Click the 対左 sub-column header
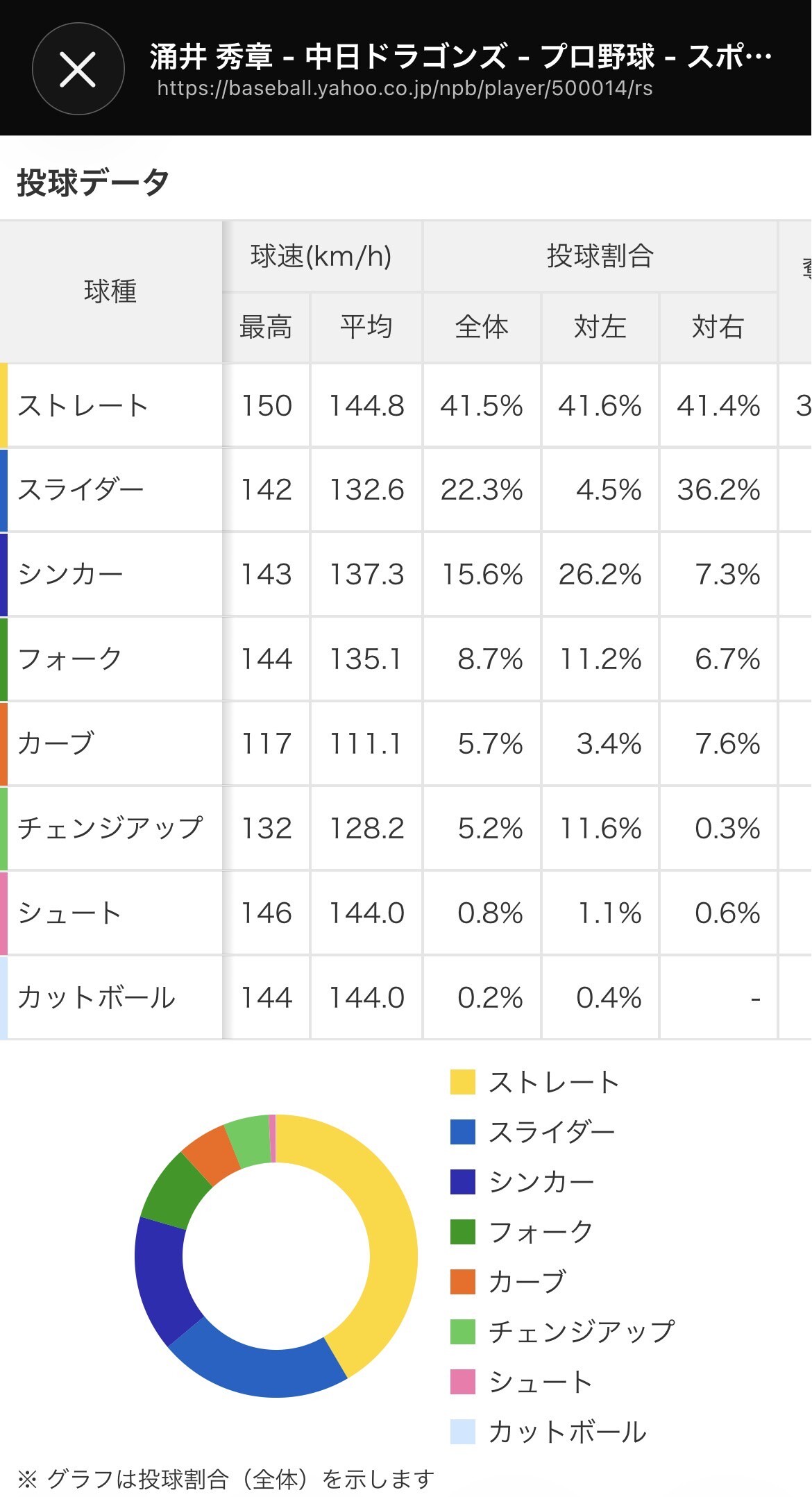The image size is (812, 1497). coord(600,327)
